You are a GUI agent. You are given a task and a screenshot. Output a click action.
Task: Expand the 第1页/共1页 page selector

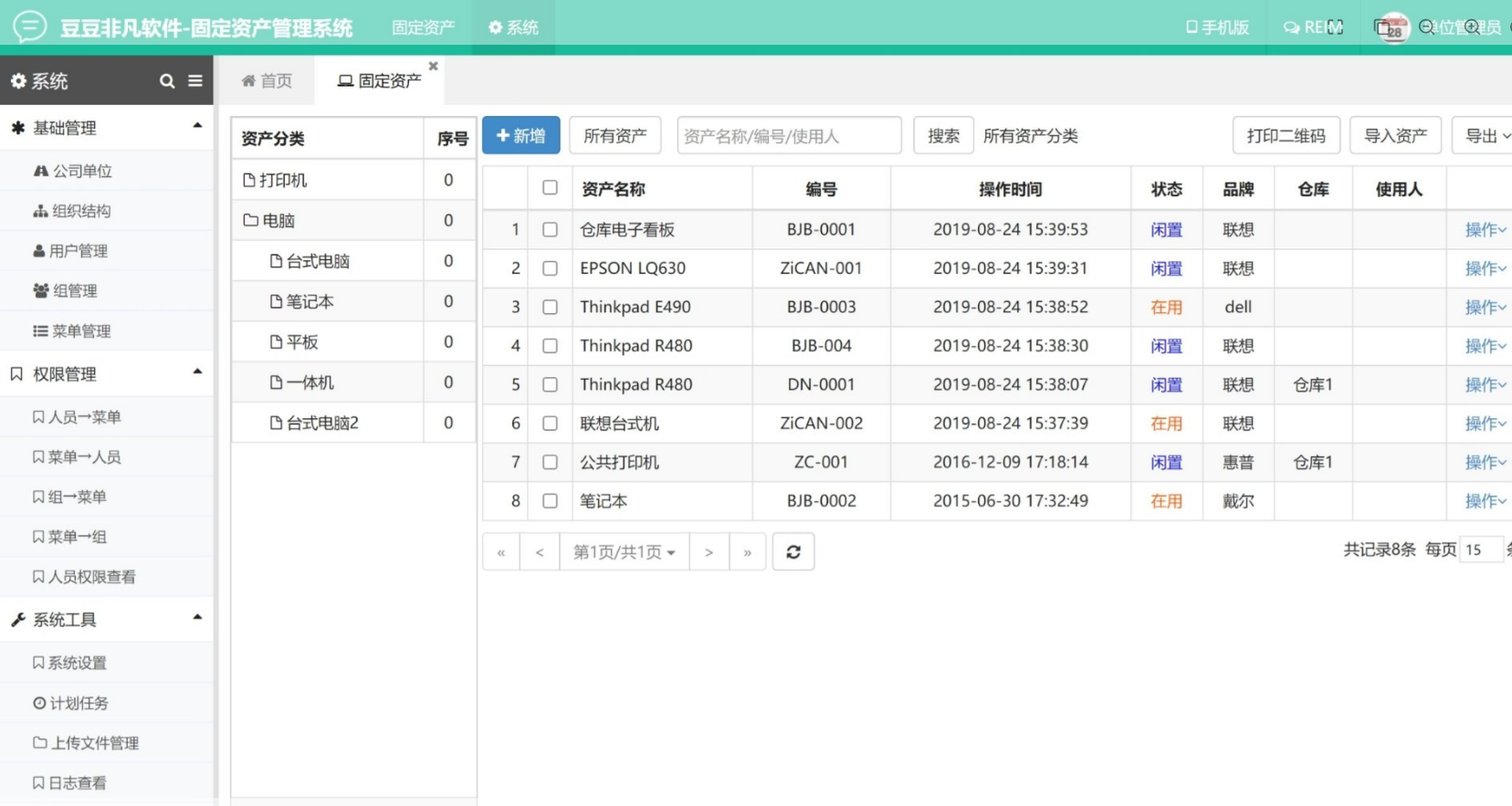[624, 552]
